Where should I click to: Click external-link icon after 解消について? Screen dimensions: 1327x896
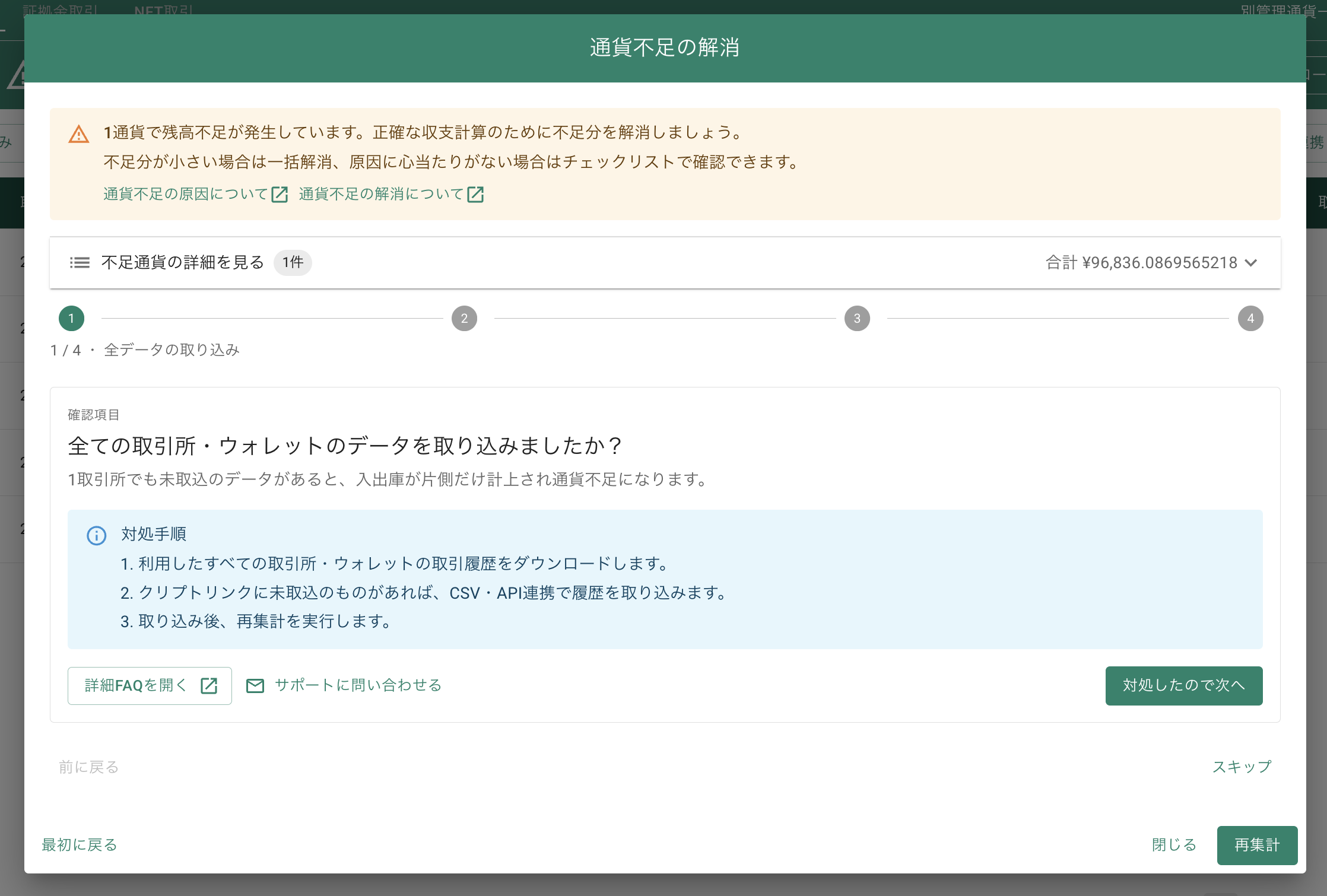point(475,194)
